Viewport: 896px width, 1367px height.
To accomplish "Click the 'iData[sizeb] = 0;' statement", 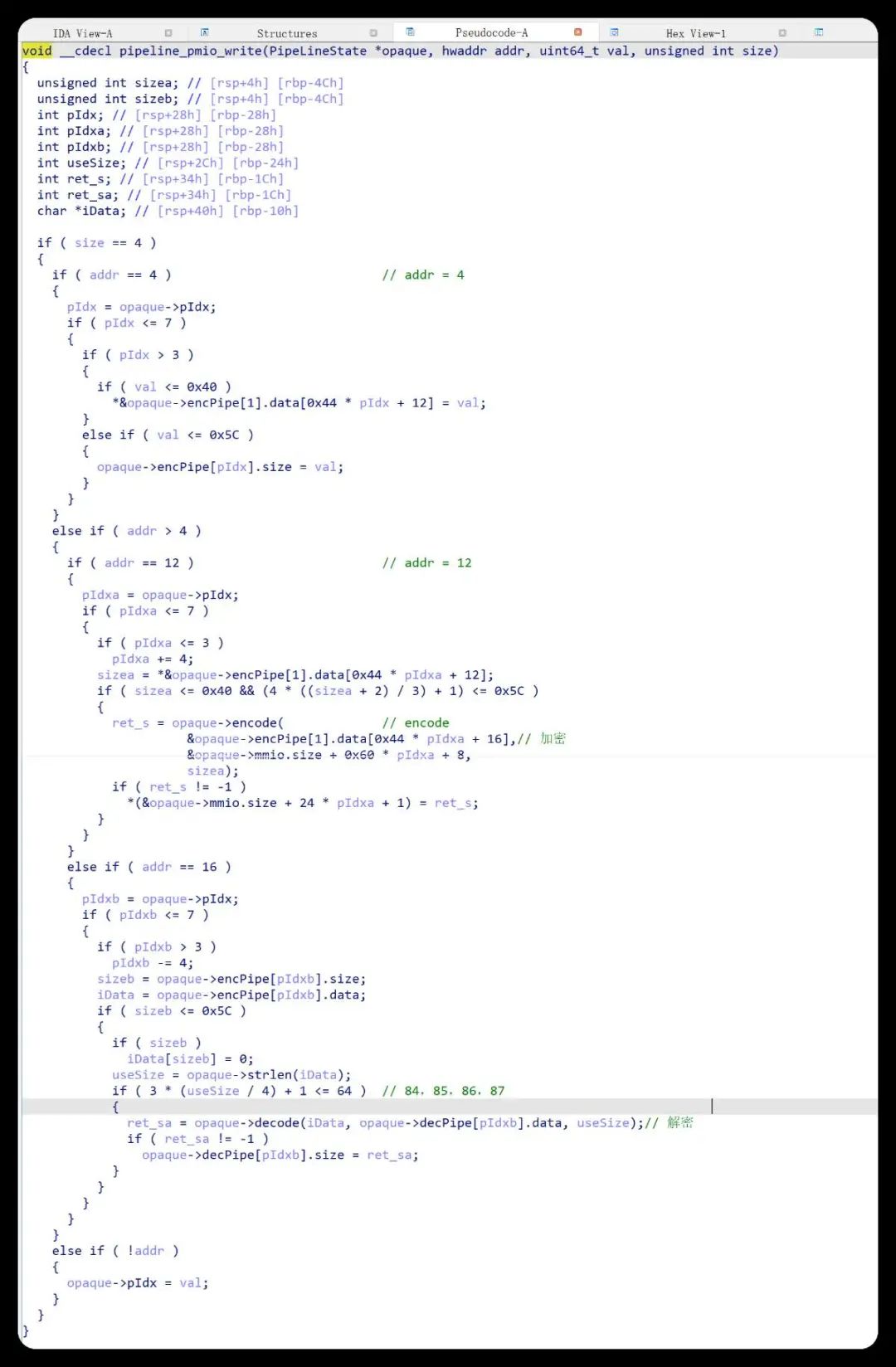I will [190, 1058].
